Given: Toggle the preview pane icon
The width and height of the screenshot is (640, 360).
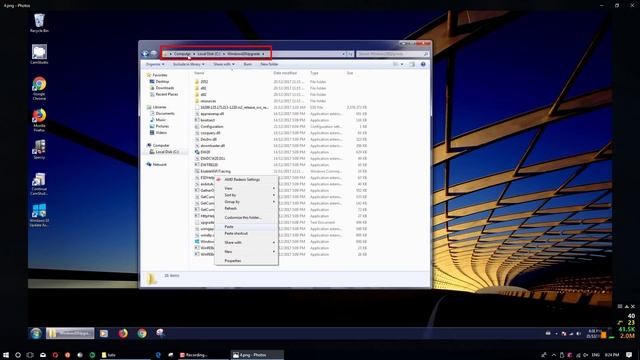Looking at the screenshot, I should [412, 64].
